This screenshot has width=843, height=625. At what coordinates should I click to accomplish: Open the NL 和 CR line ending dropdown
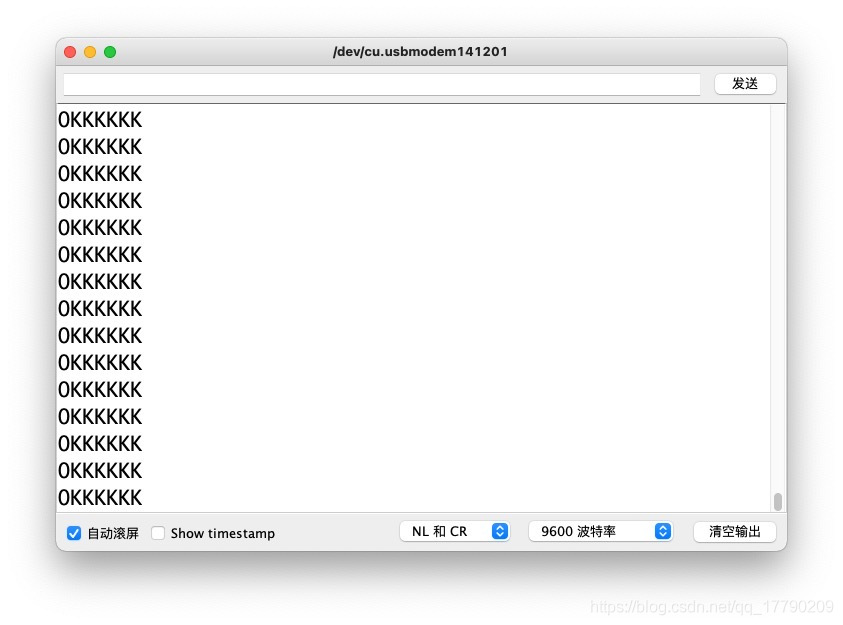[454, 532]
